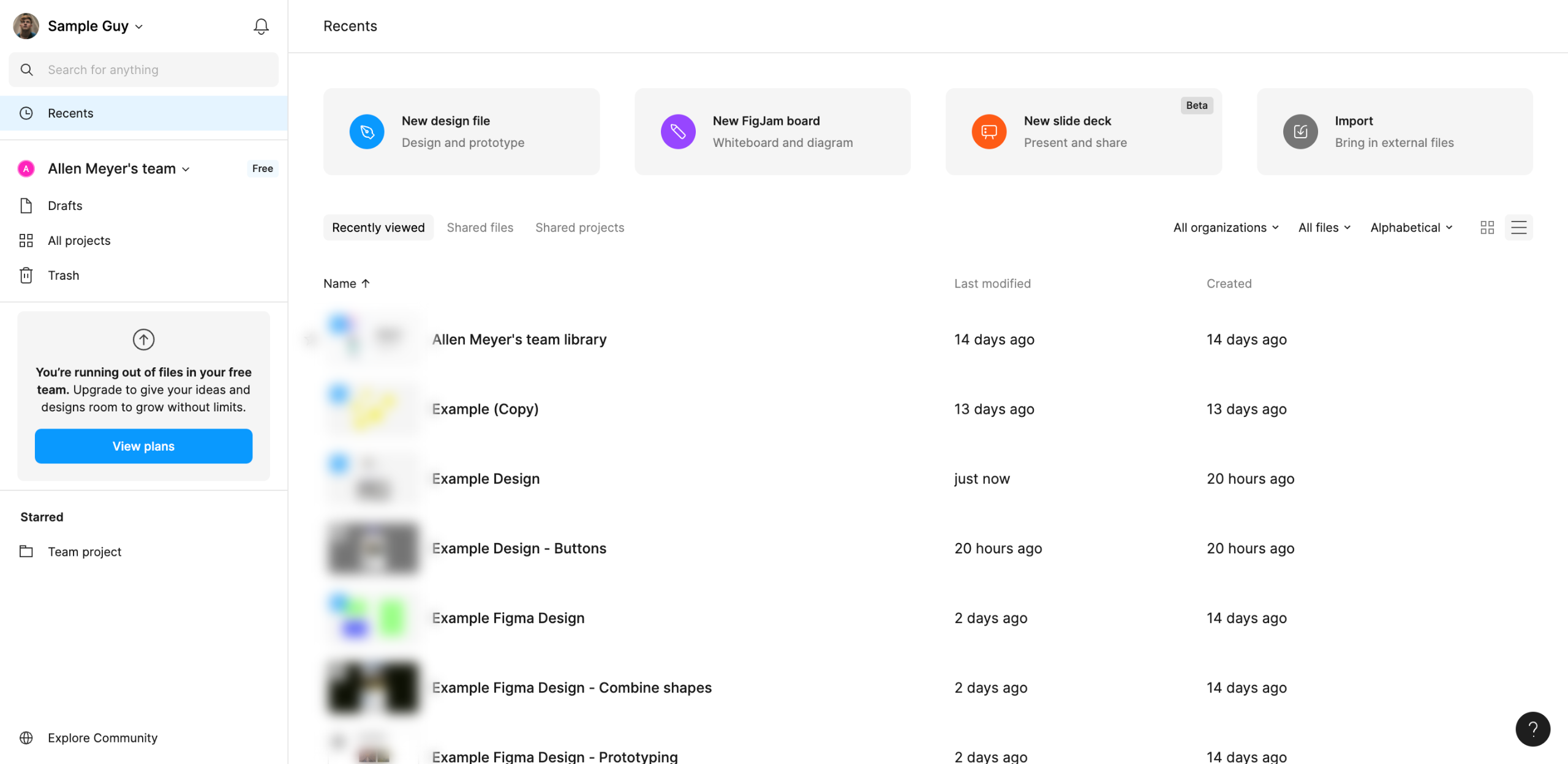Click the View plans button
This screenshot has width=1568, height=764.
pos(143,446)
